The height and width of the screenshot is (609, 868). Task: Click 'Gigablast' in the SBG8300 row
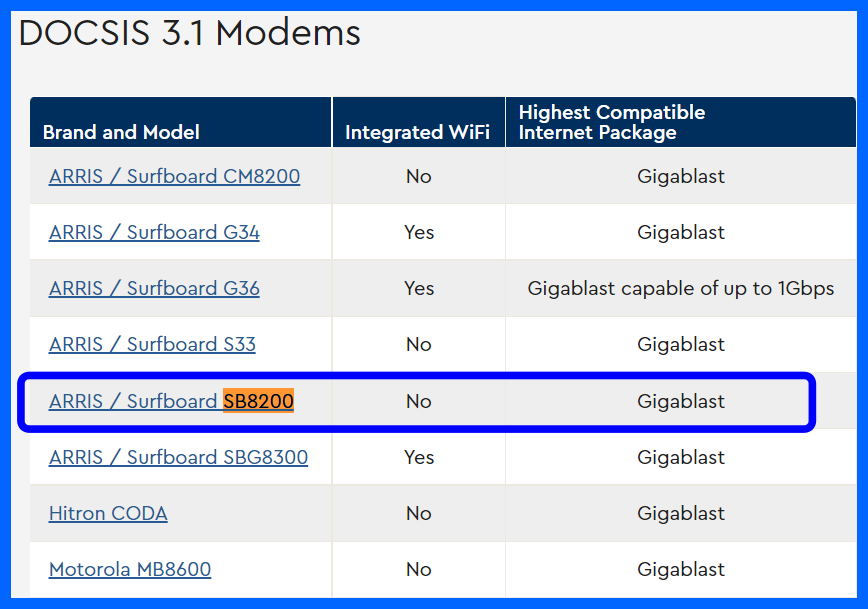point(681,458)
